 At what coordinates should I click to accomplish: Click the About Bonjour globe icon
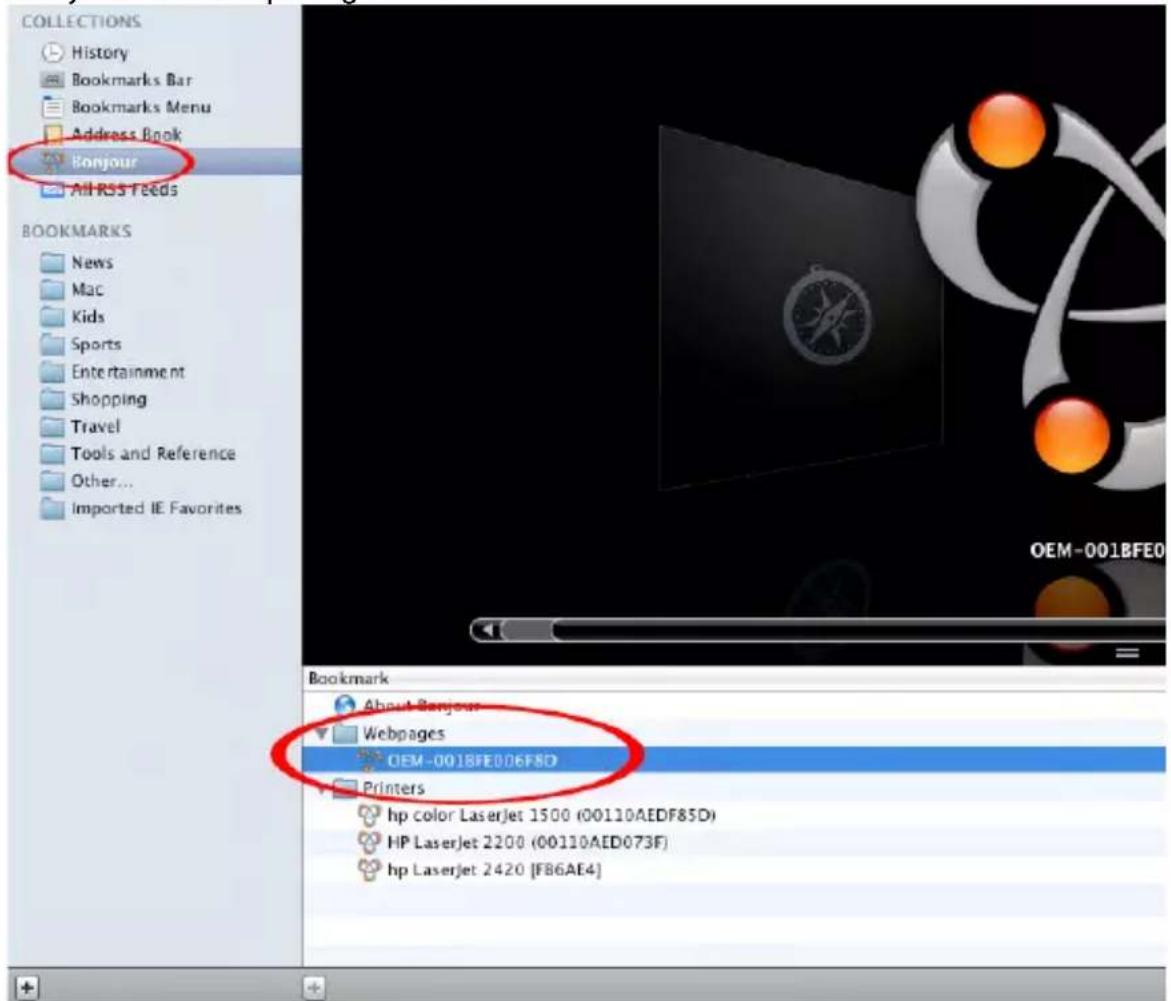(x=344, y=705)
